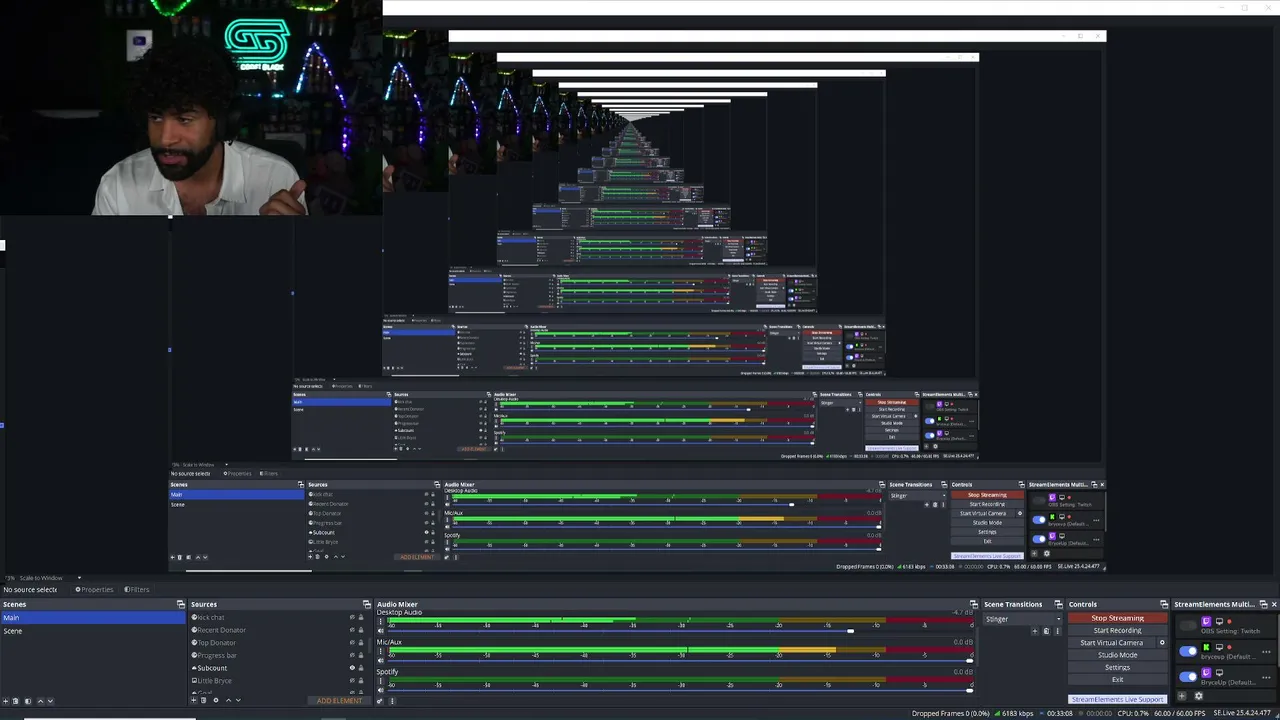1280x720 pixels.
Task: Move the source down with the Sources down arrow
Action: [x=238, y=700]
